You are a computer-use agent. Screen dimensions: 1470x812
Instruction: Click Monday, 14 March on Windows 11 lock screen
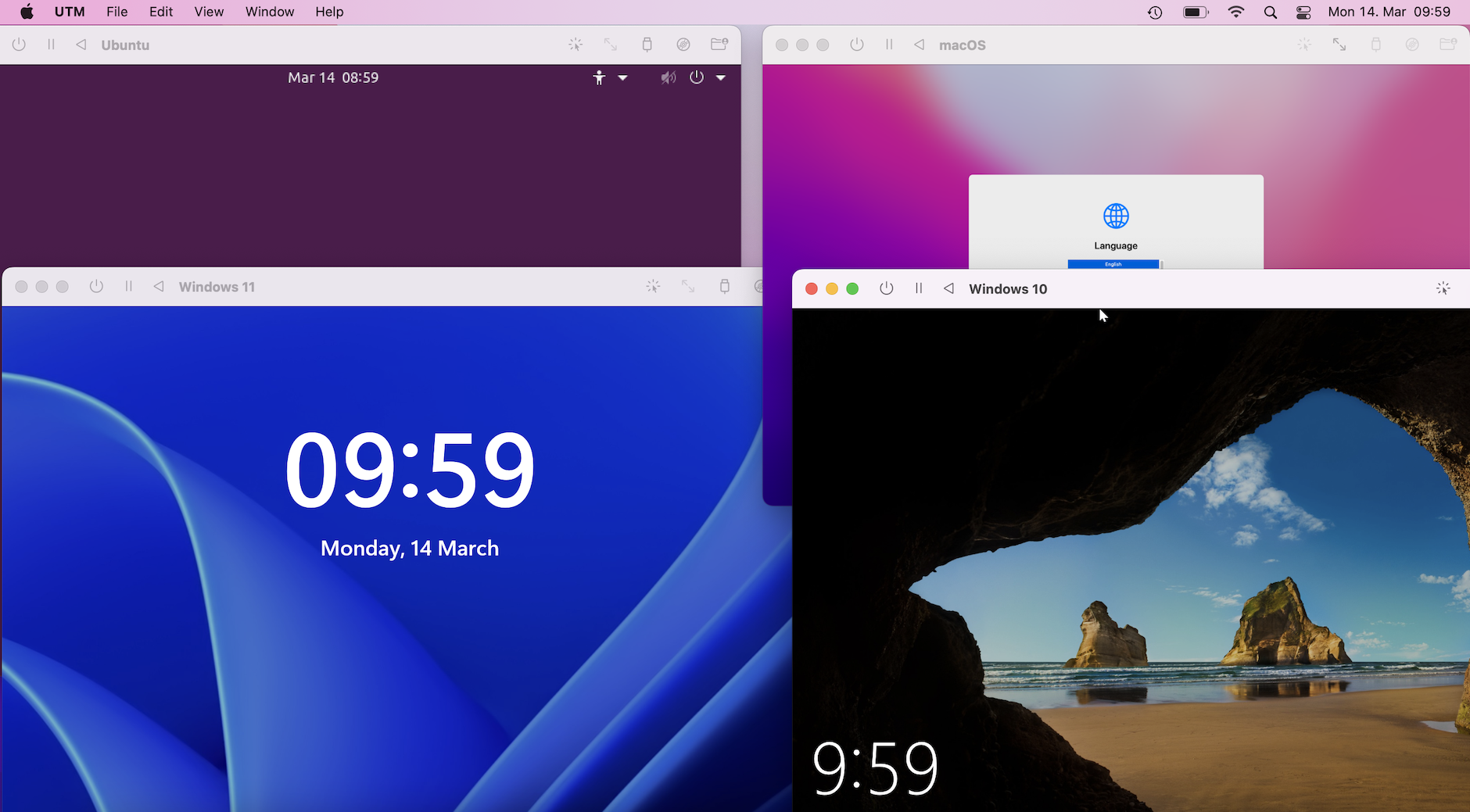click(x=410, y=549)
